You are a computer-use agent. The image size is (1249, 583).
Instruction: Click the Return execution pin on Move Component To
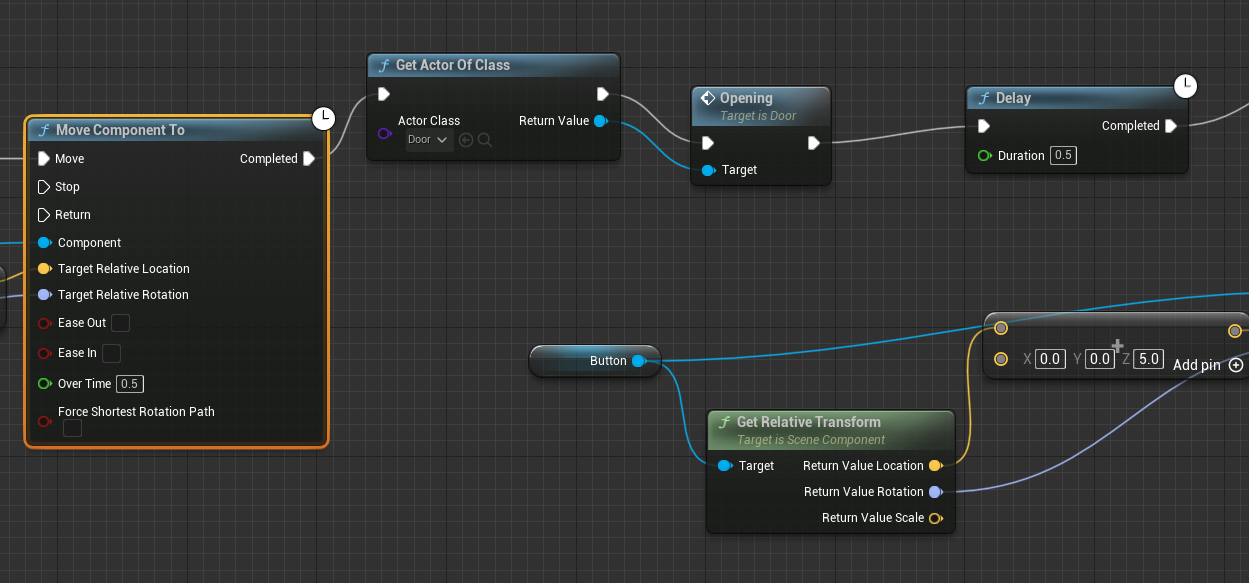click(44, 215)
